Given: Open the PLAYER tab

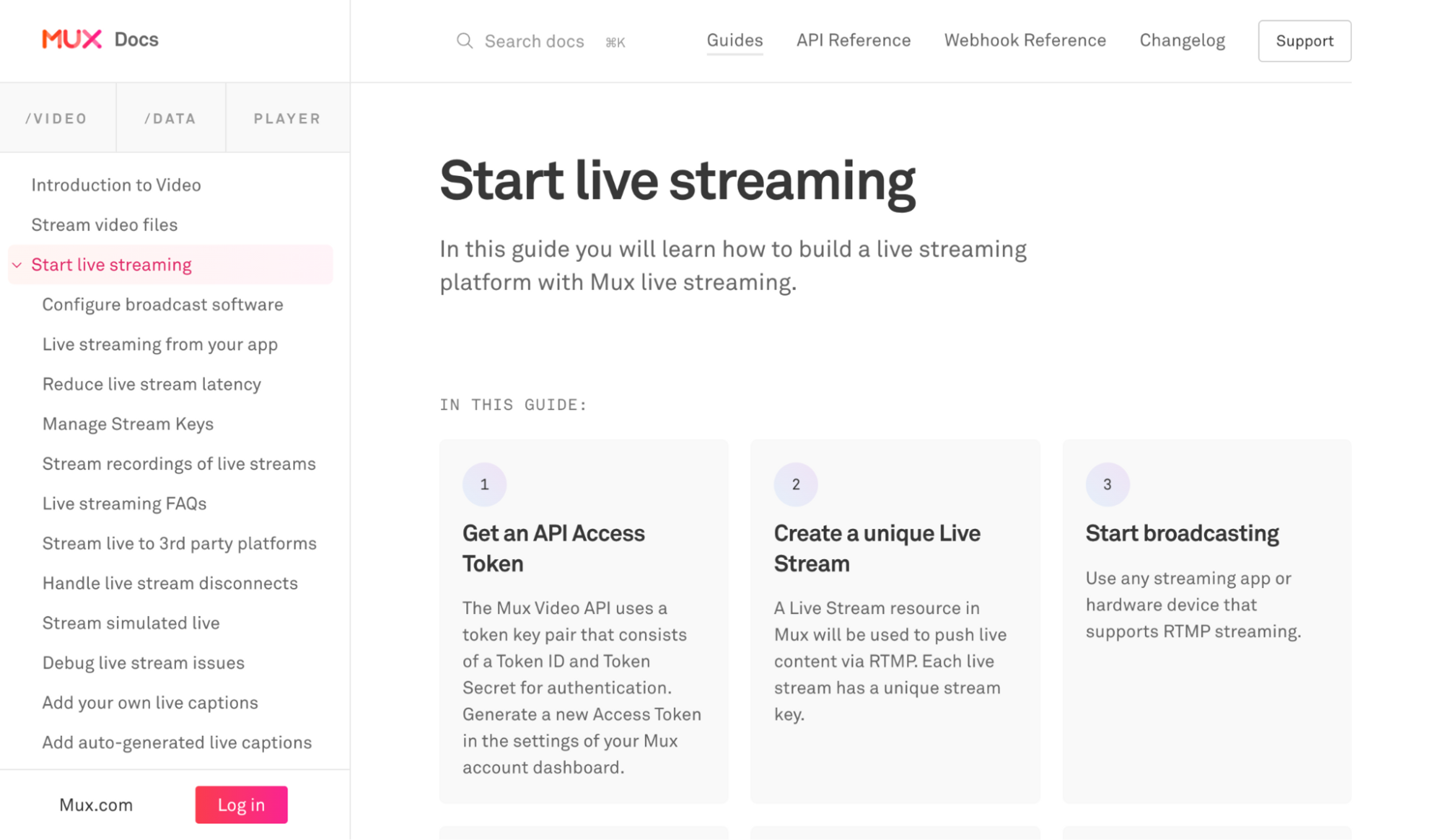Looking at the screenshot, I should [x=287, y=118].
